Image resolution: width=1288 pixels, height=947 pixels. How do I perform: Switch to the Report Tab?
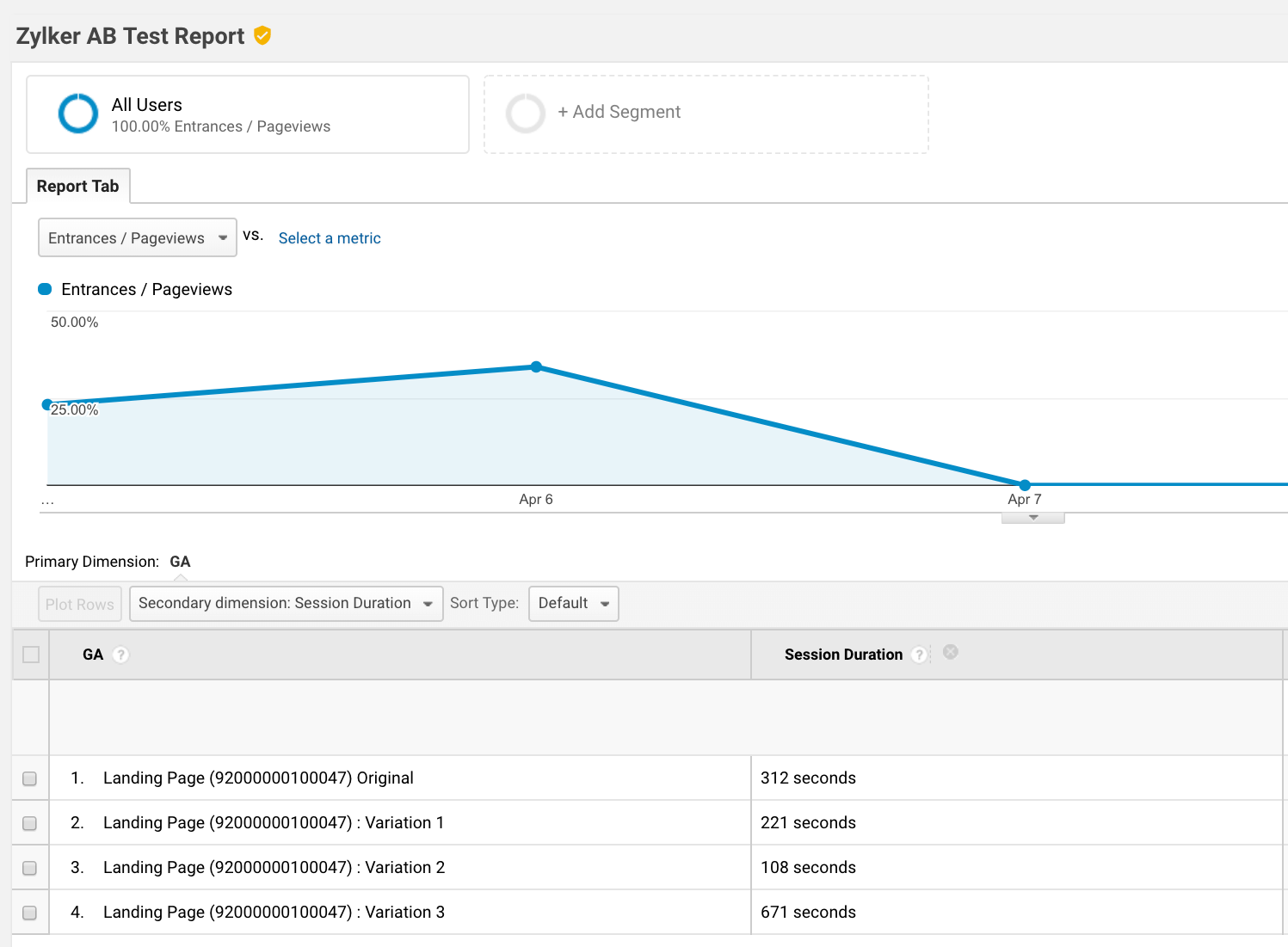78,187
